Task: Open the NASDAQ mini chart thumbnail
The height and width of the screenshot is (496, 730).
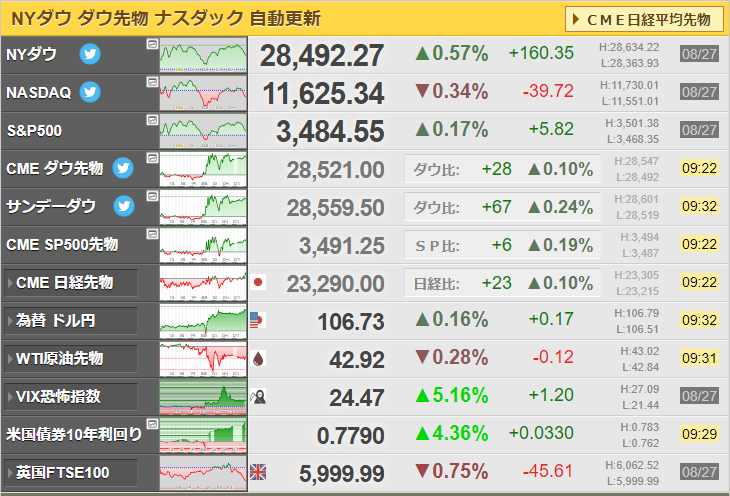Action: (203, 93)
